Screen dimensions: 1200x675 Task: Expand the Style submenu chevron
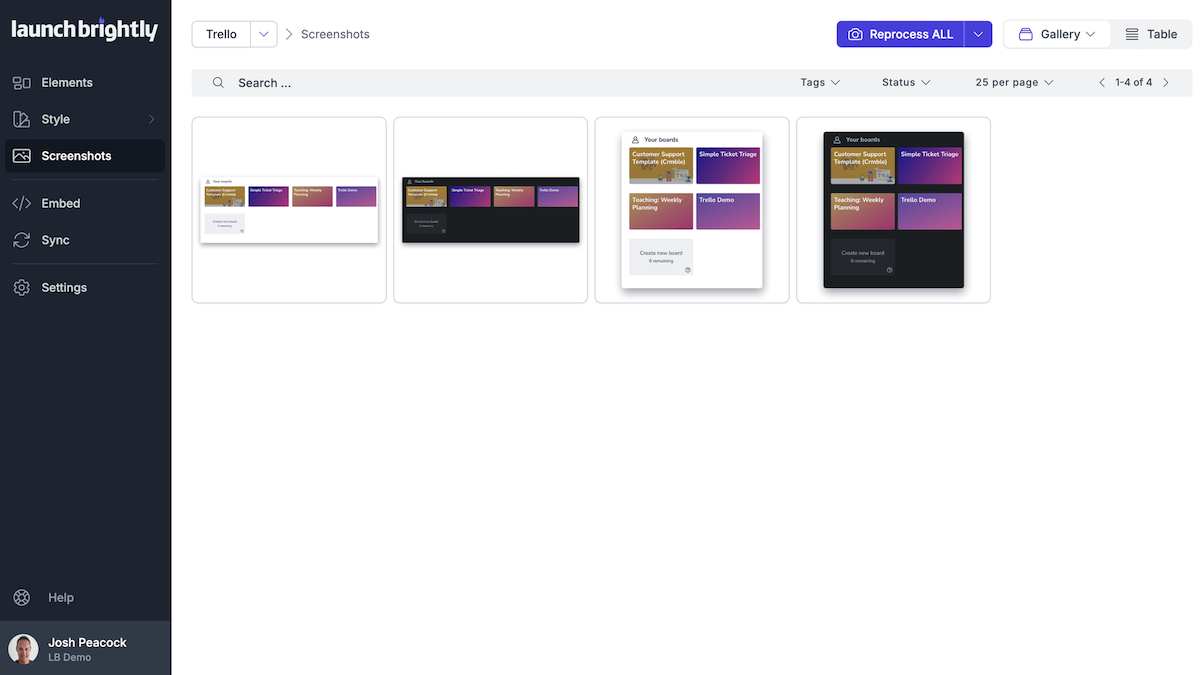coord(152,120)
